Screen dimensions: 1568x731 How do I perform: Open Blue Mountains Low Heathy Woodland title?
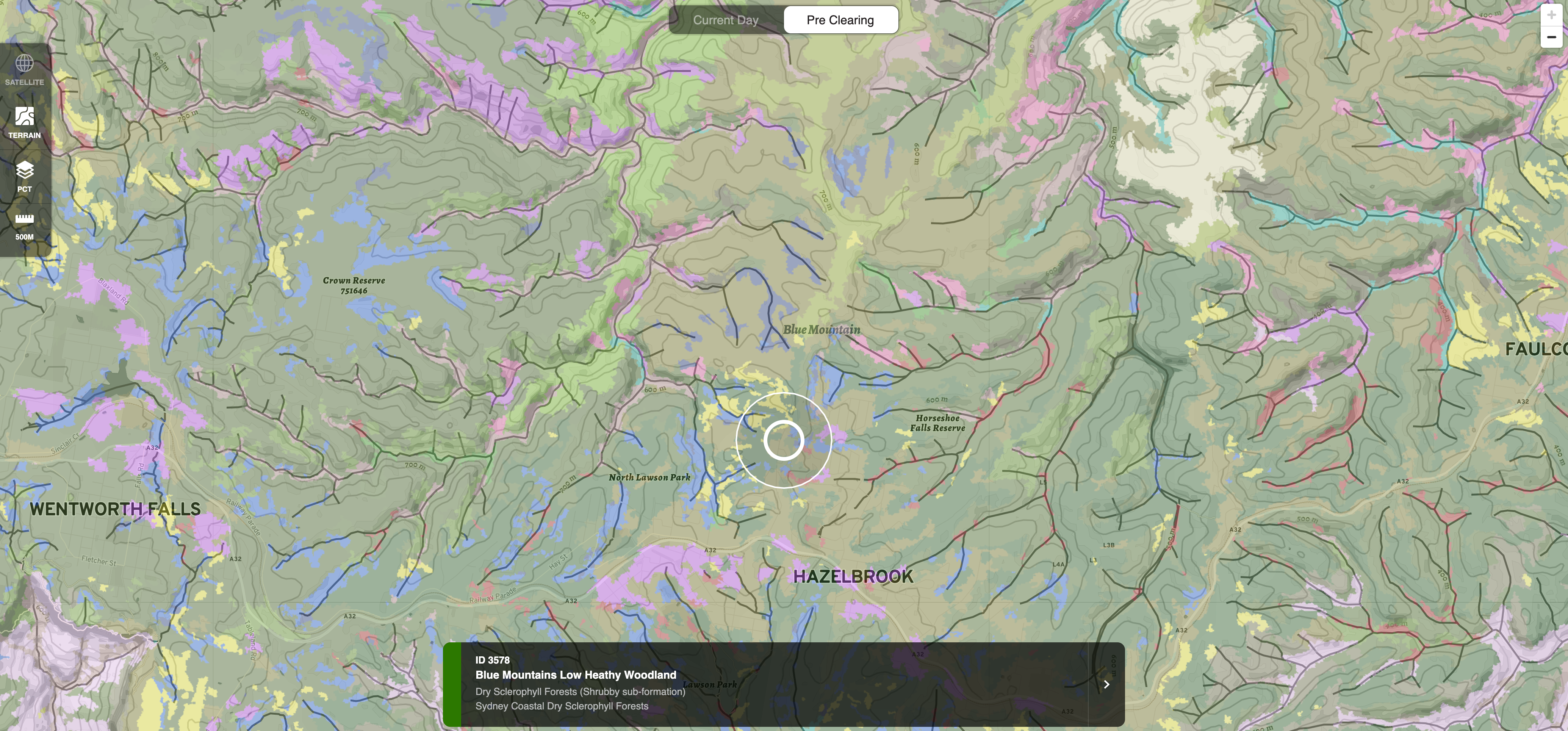[575, 675]
